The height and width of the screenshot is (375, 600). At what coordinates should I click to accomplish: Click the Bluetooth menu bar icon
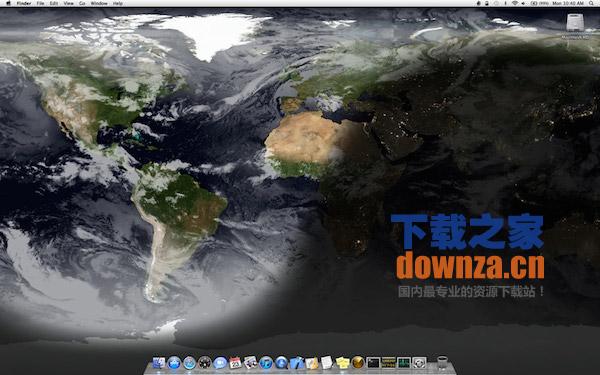pos(505,3)
